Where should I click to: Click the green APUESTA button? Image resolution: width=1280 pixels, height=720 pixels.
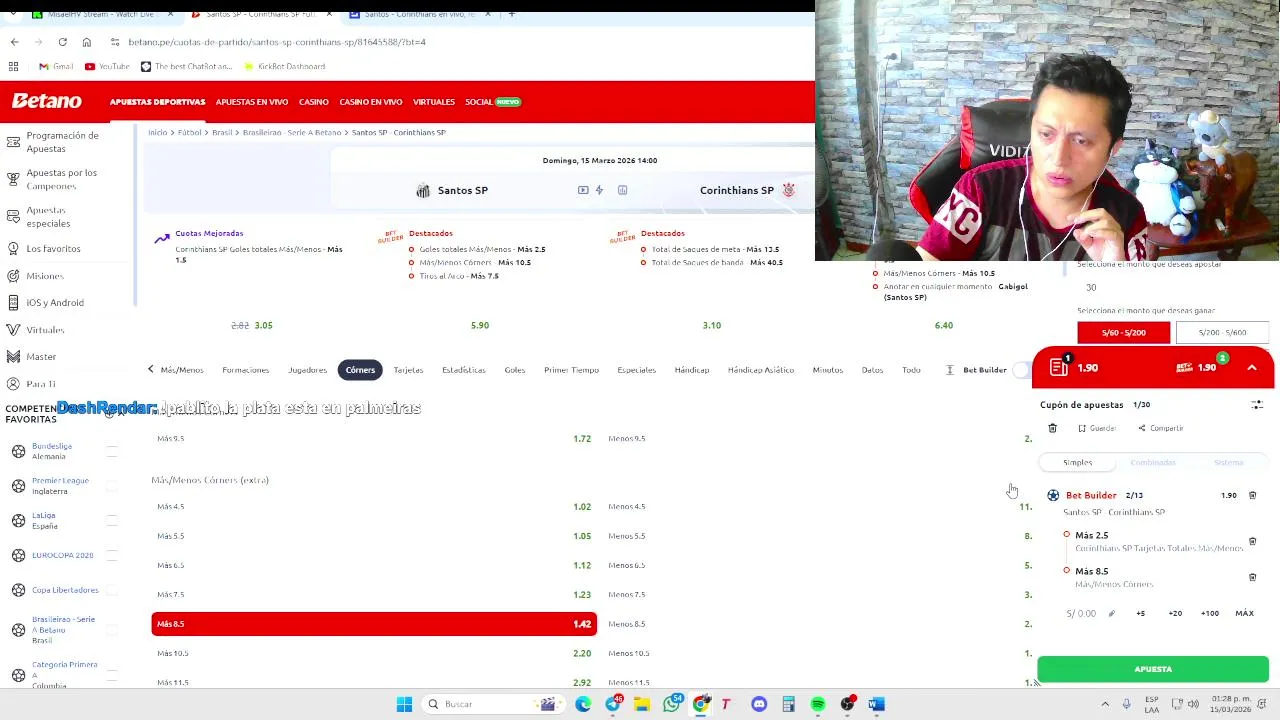pyautogui.click(x=1153, y=669)
